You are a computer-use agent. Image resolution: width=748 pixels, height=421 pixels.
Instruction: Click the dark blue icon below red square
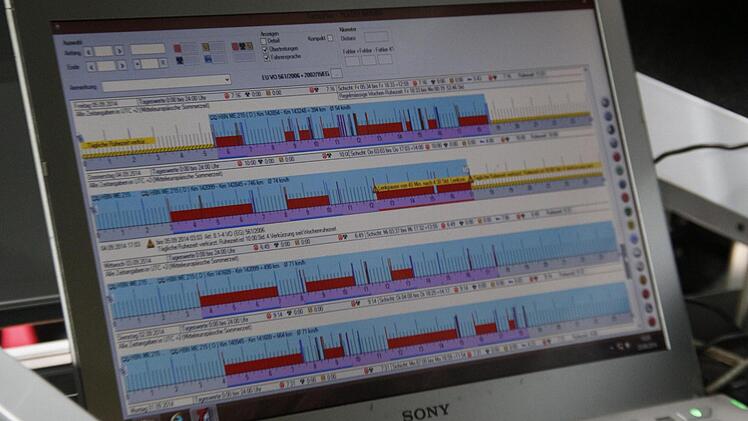pos(178,61)
